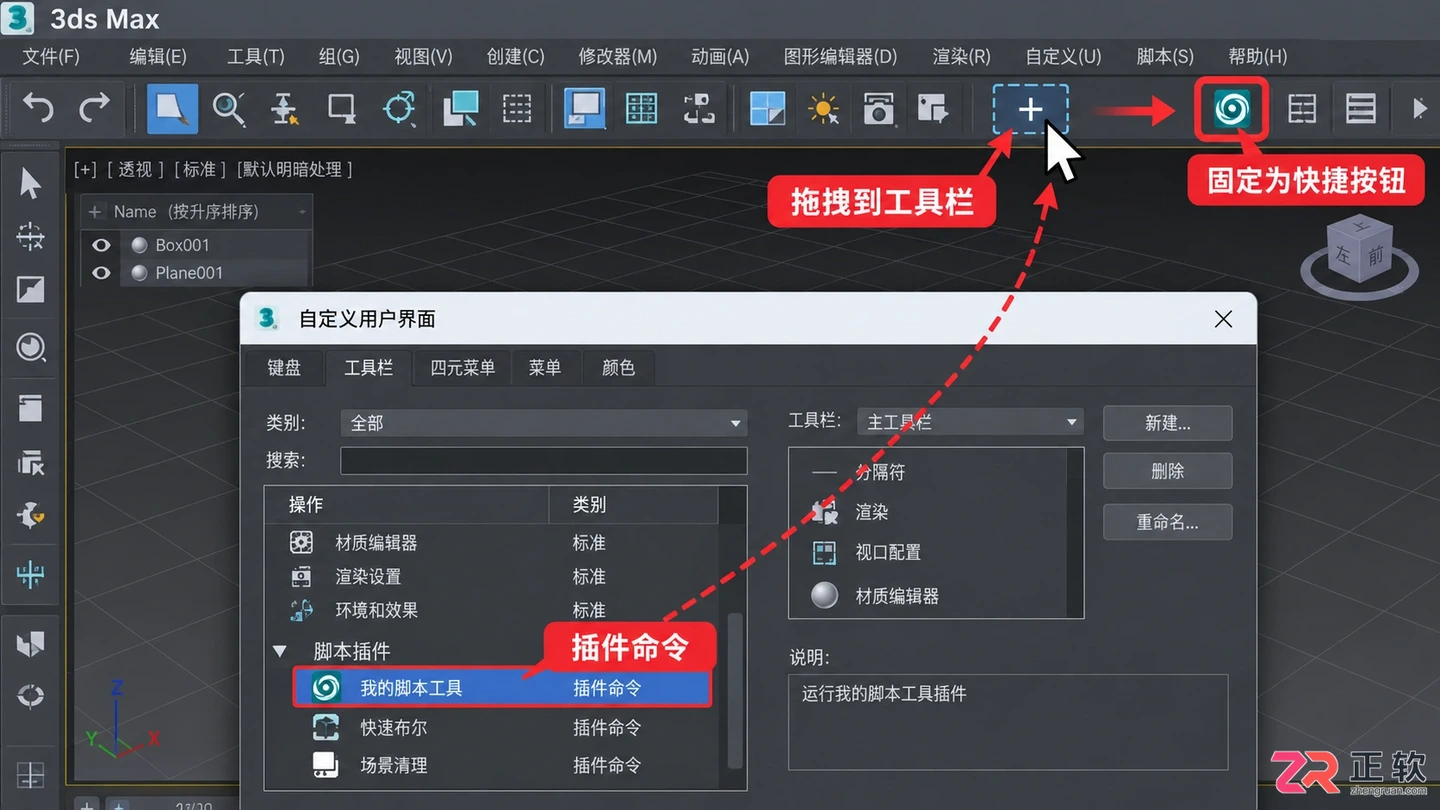Screen dimensions: 1440x810
Task: Click the 环境和效果 icon in the actions list
Action: click(301, 610)
